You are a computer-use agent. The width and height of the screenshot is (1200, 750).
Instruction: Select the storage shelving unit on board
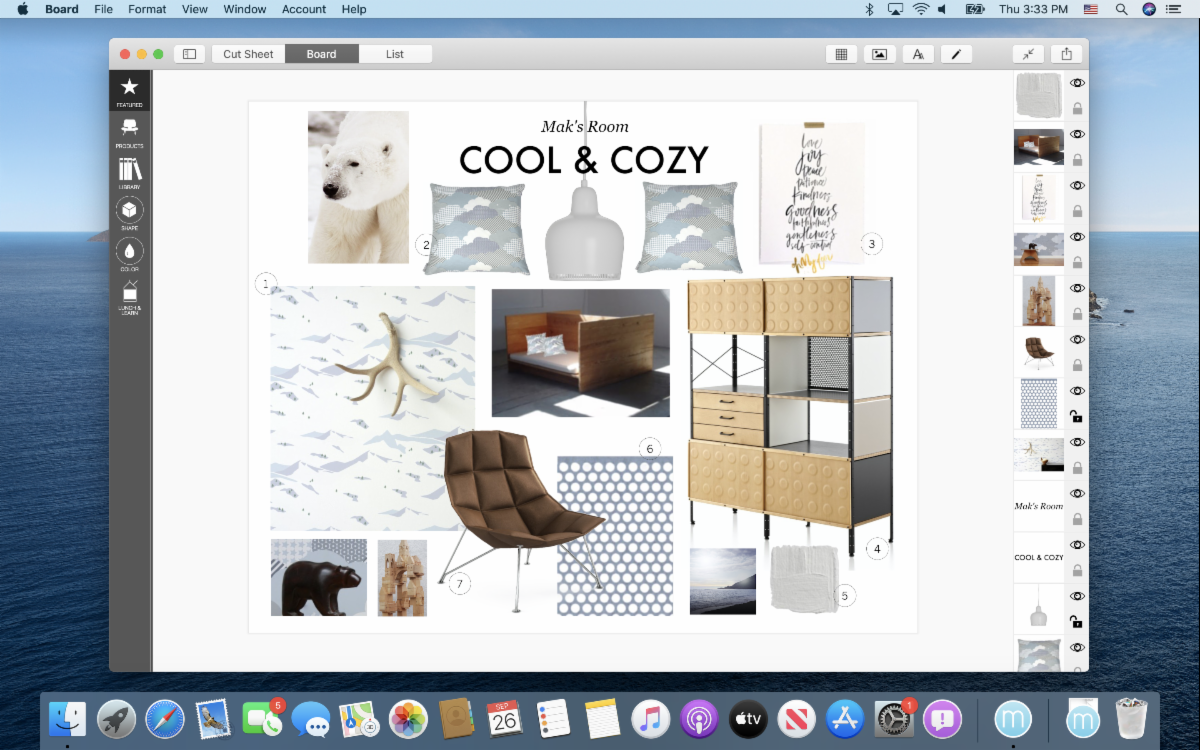pos(789,415)
